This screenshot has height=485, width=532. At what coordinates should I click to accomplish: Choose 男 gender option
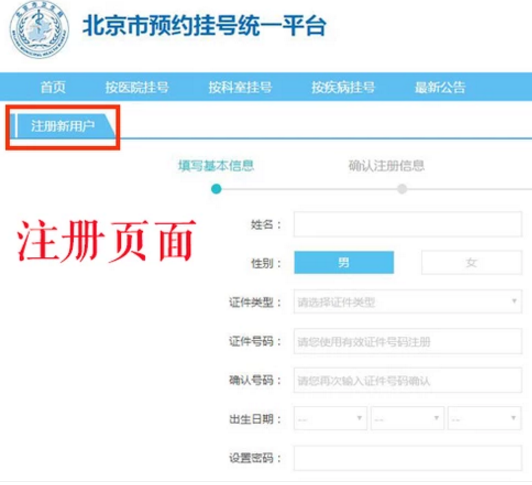click(344, 262)
